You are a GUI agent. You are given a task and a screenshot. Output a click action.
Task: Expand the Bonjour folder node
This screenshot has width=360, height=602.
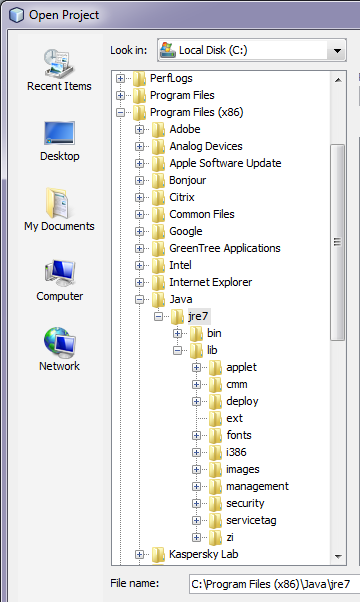coord(139,180)
